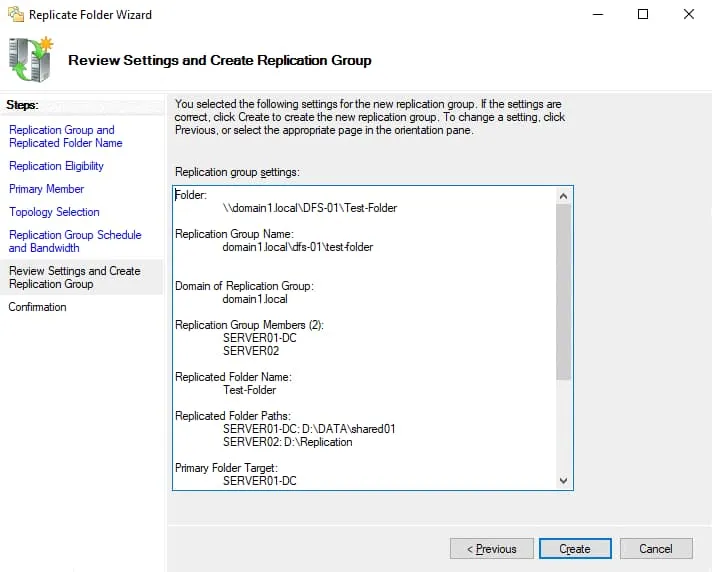Maximize the wizard window
This screenshot has width=712, height=572.
tap(643, 15)
